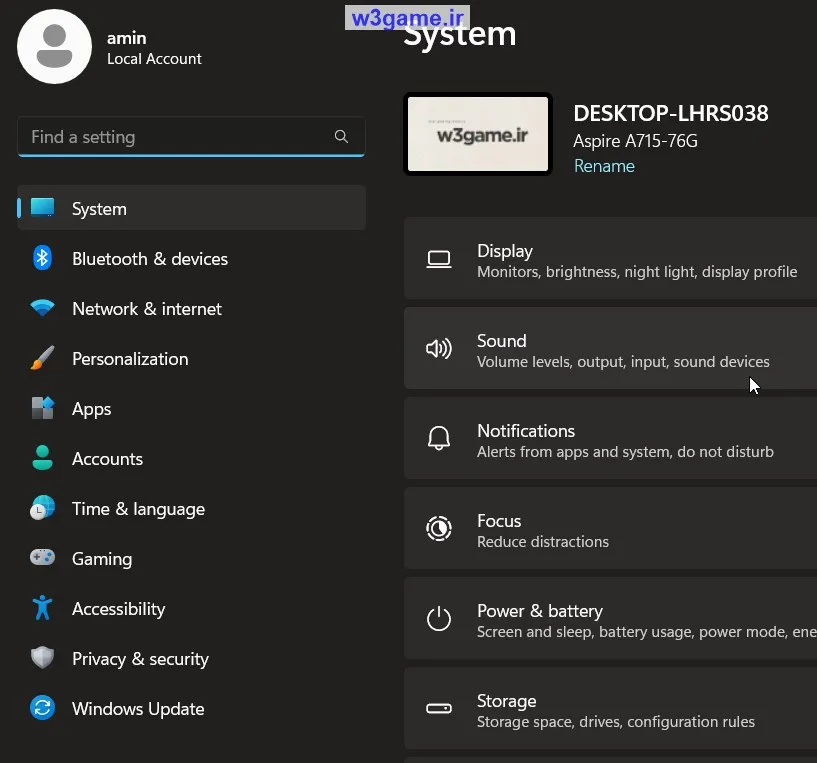Open Bluetooth & devices settings
Screen dimensions: 817x763
pyautogui.click(x=191, y=257)
